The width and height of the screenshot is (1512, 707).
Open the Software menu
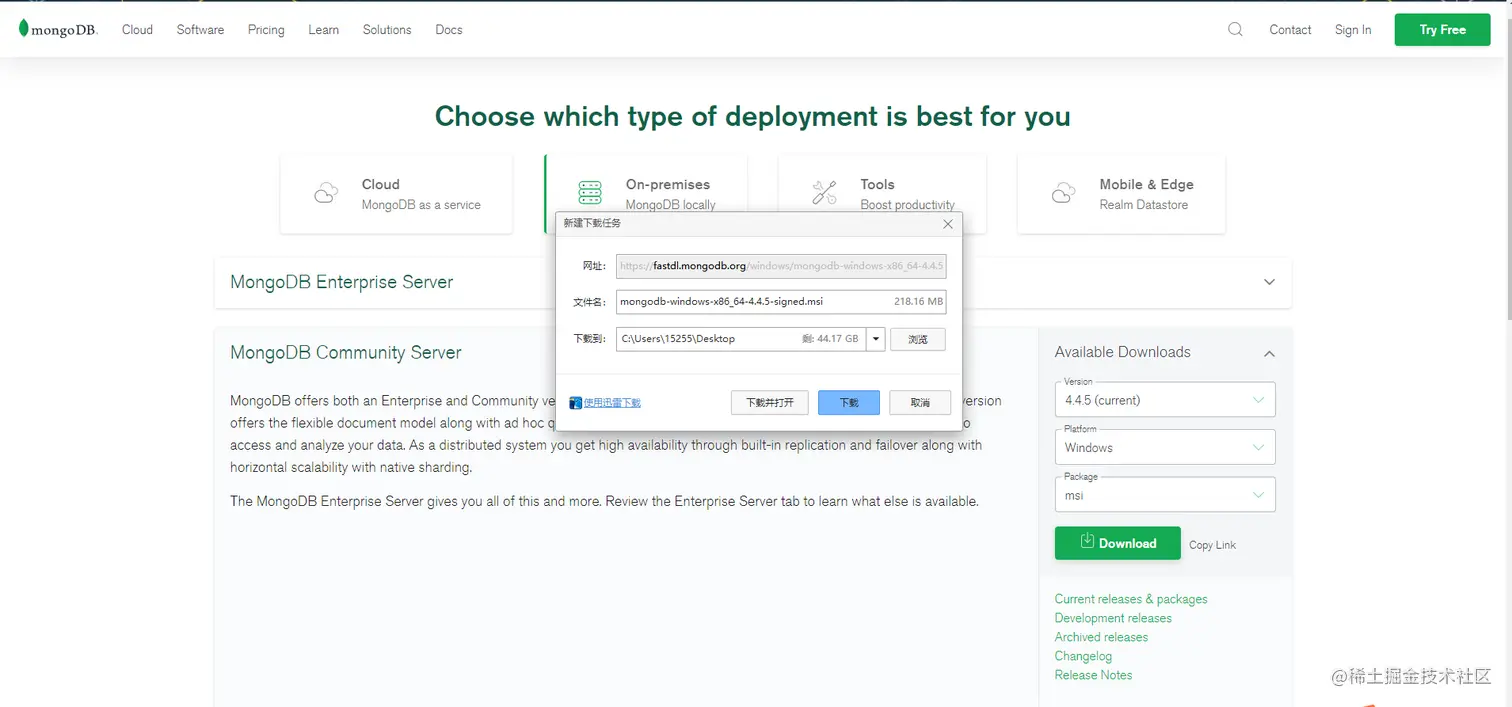click(200, 29)
